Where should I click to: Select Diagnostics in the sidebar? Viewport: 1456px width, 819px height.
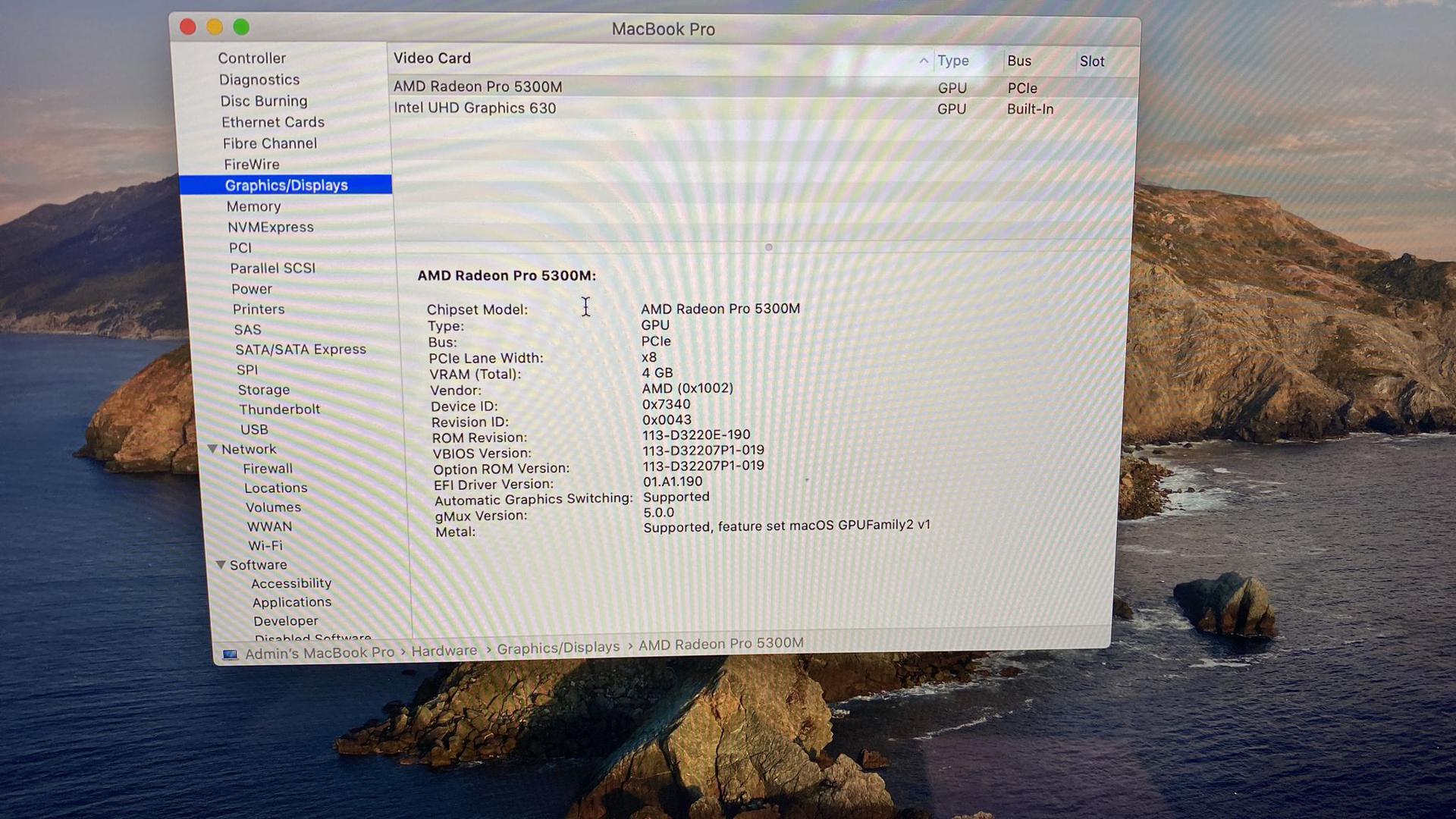coord(259,80)
